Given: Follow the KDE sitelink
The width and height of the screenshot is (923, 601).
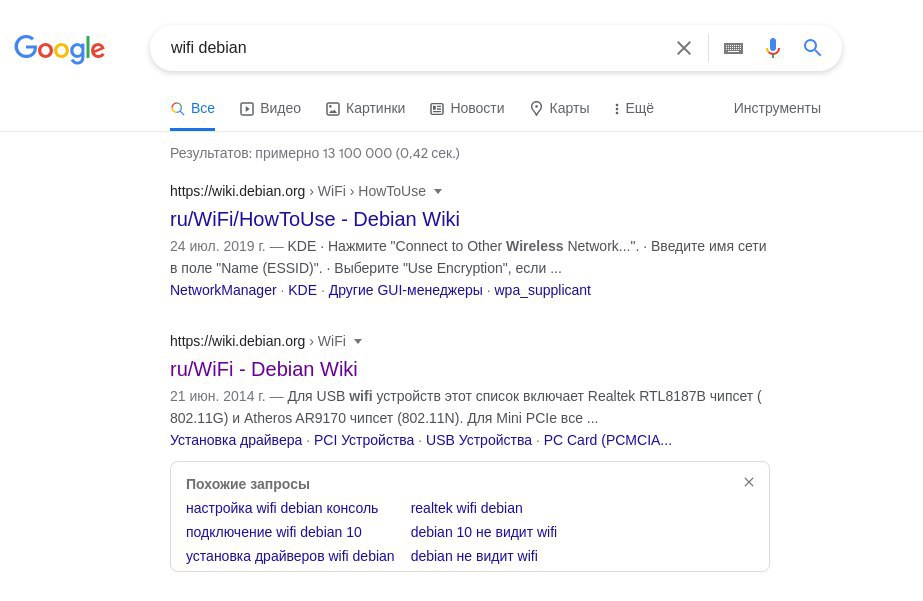Looking at the screenshot, I should [x=303, y=290].
